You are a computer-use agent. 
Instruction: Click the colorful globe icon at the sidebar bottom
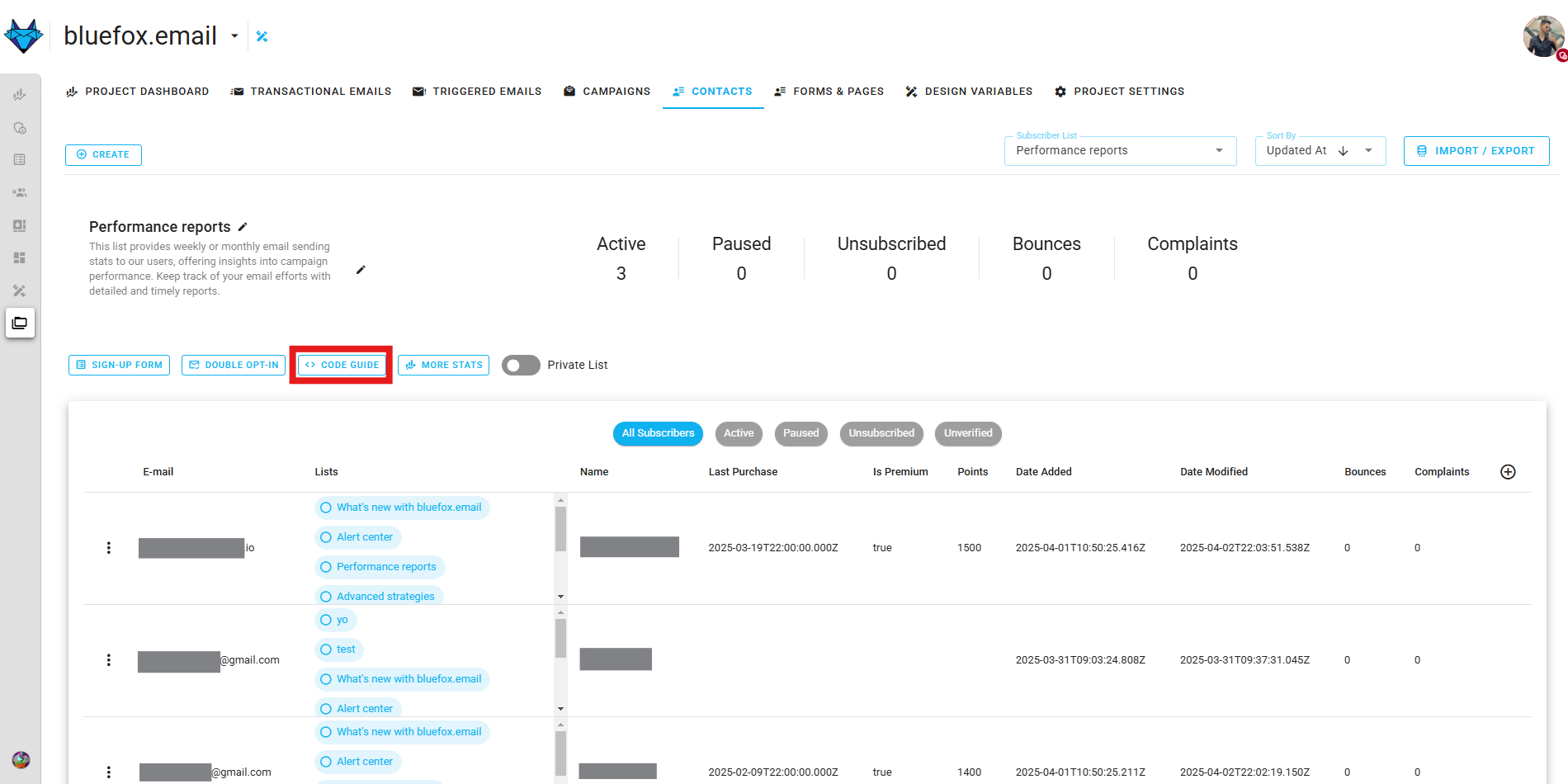coord(21,760)
